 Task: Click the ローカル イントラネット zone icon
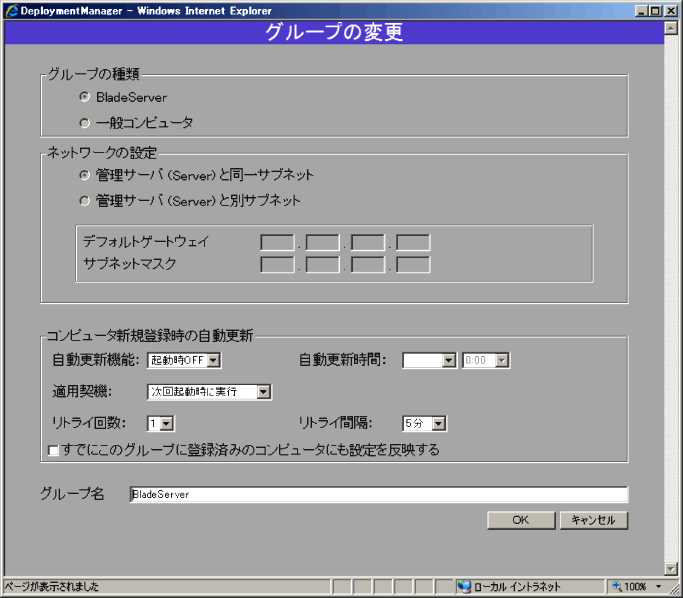click(464, 587)
